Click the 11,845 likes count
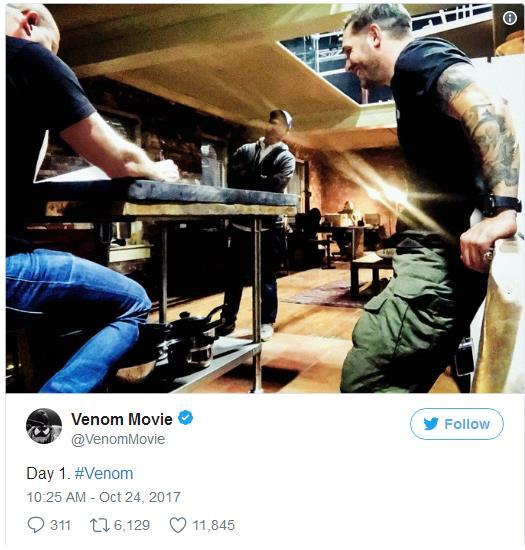 click(214, 525)
